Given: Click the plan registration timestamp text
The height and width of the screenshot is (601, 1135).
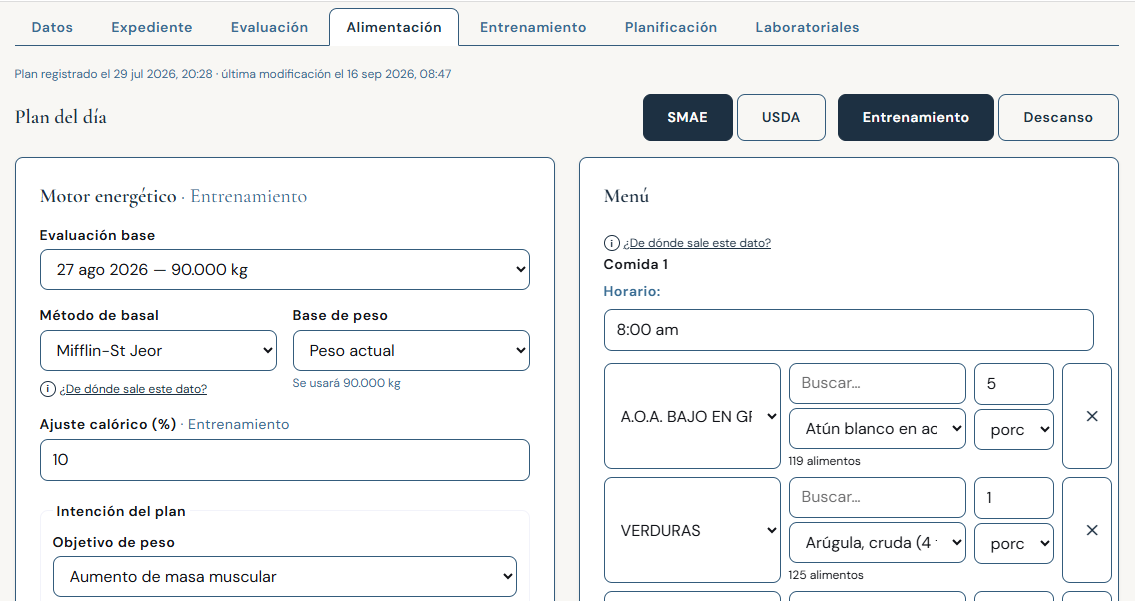Looking at the screenshot, I should [x=232, y=74].
